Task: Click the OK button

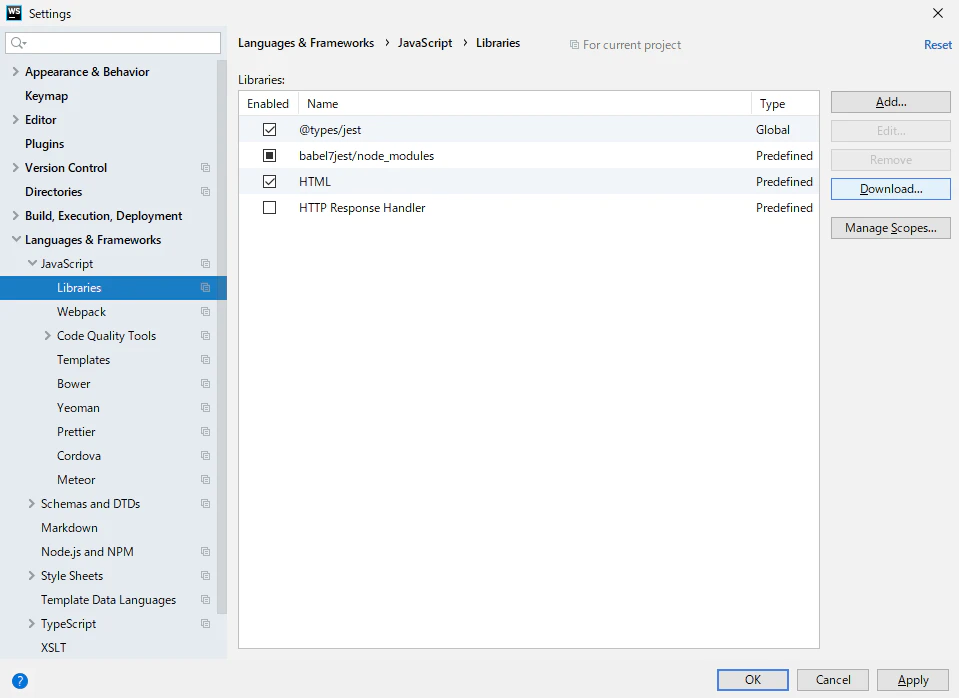Action: [x=753, y=680]
